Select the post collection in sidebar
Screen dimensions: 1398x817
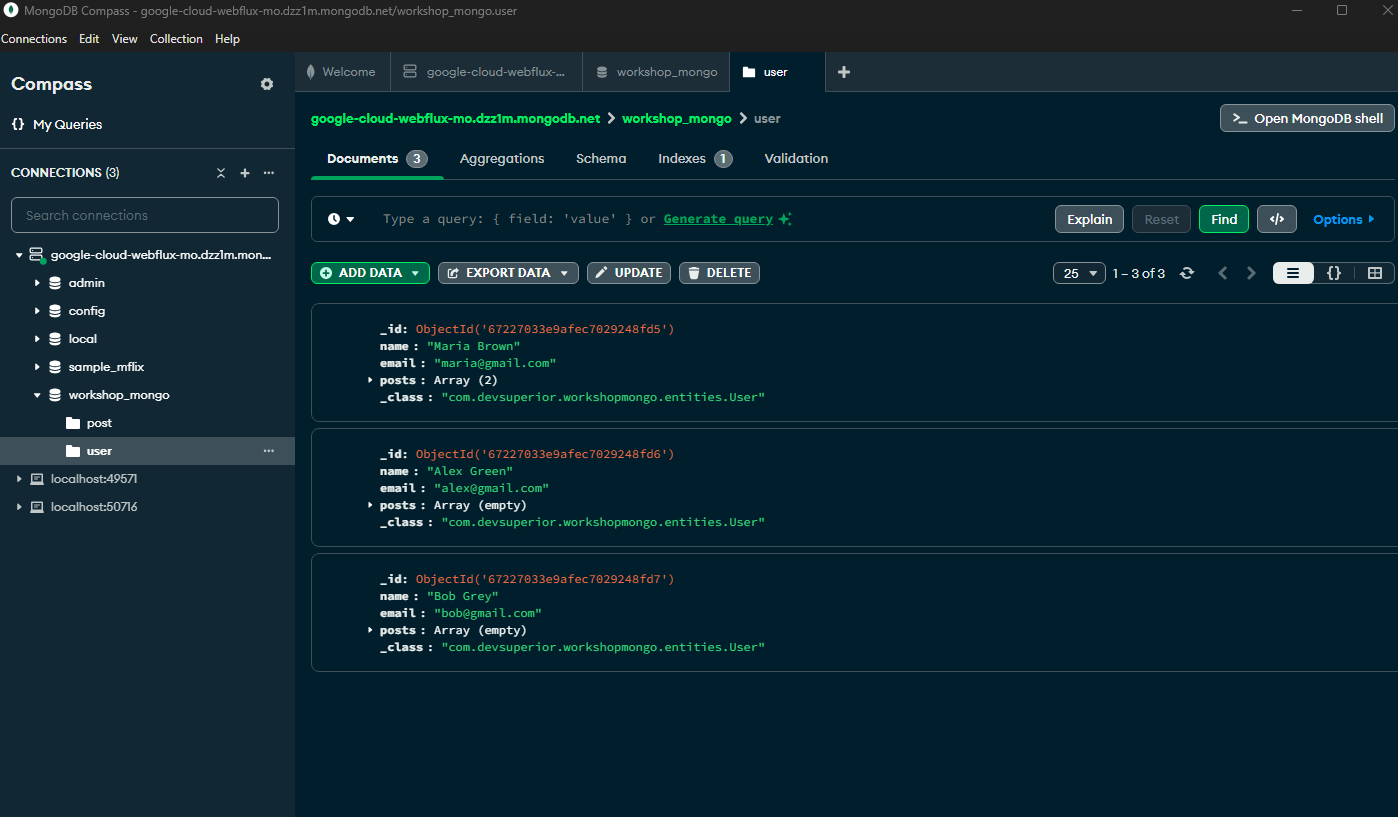[x=99, y=423]
